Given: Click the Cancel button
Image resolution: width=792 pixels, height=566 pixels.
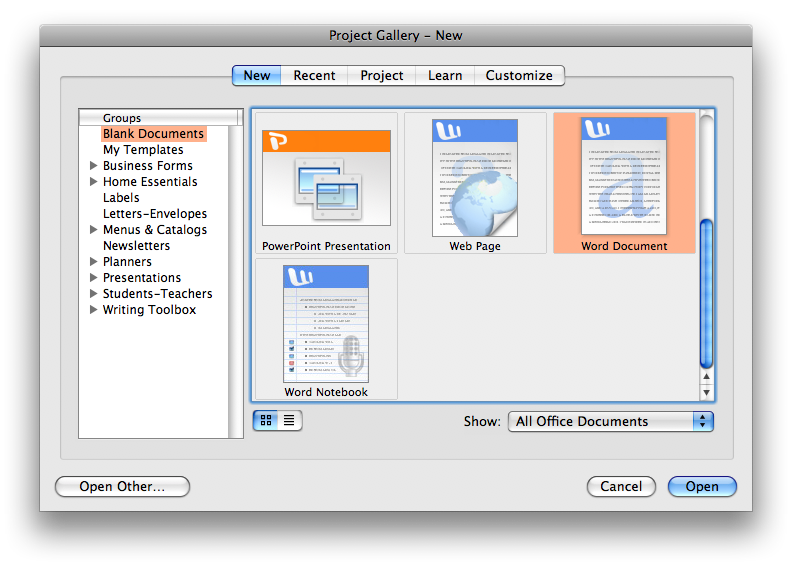Looking at the screenshot, I should click(621, 486).
